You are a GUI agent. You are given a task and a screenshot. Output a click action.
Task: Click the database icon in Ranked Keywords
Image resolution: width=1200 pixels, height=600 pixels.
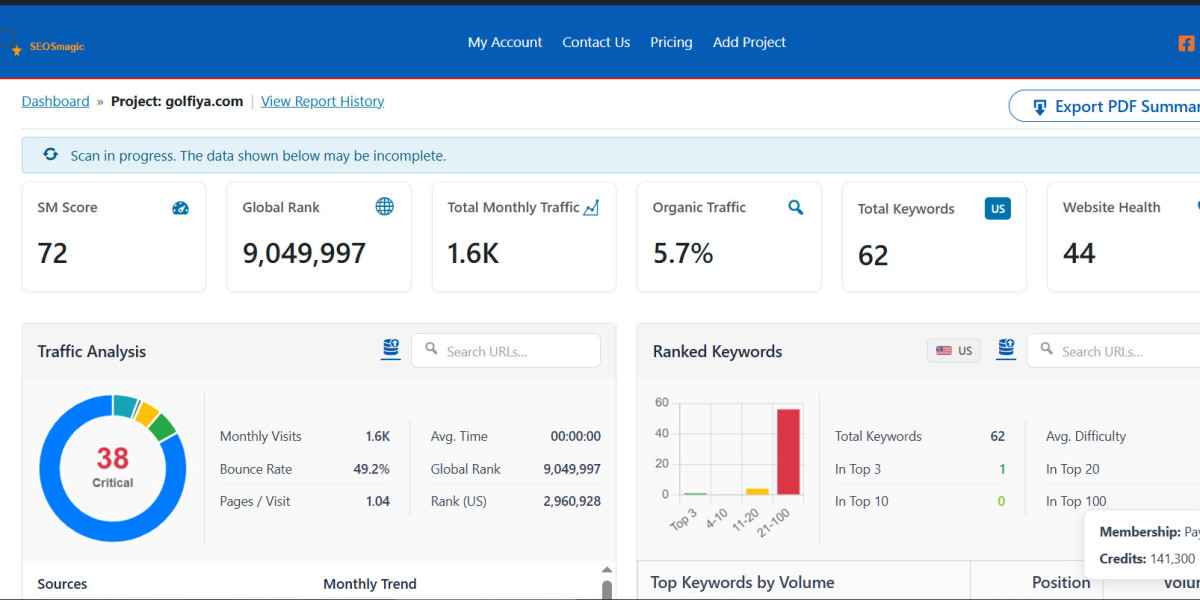[x=1006, y=349]
